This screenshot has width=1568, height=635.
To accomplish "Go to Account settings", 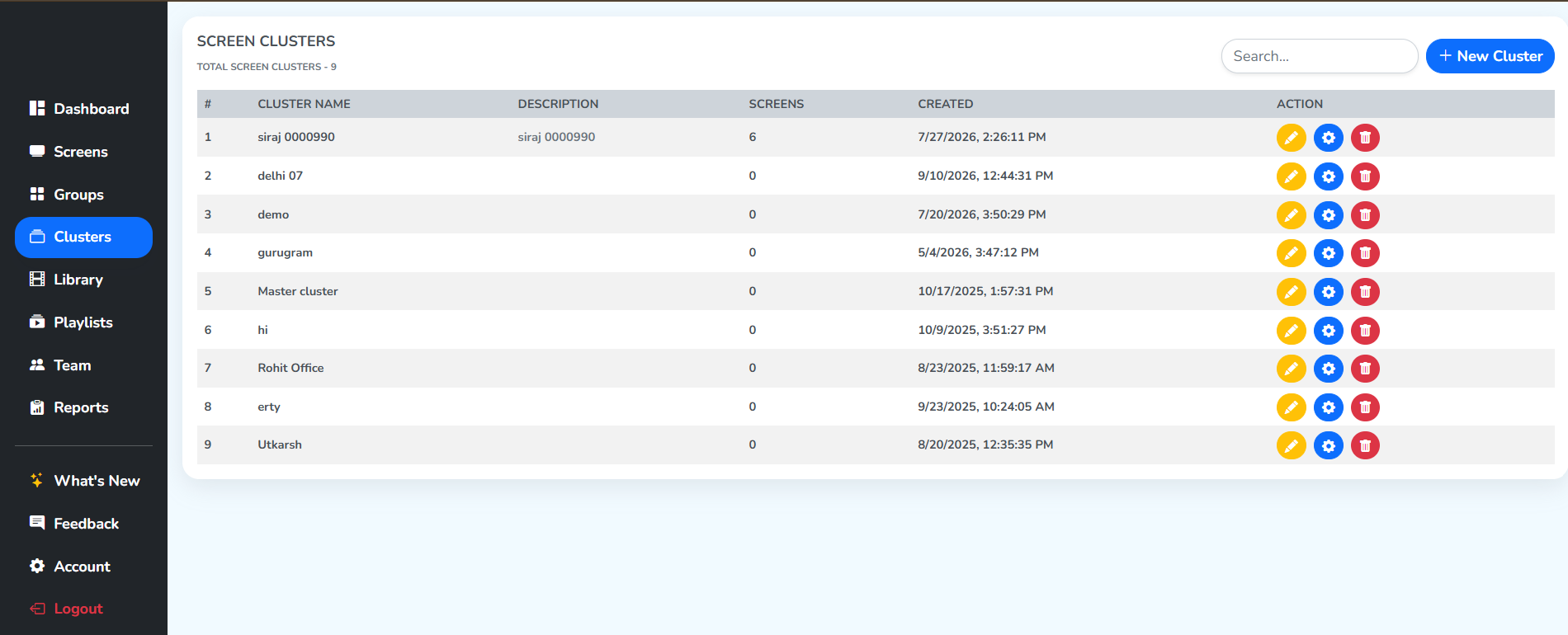I will click(83, 567).
